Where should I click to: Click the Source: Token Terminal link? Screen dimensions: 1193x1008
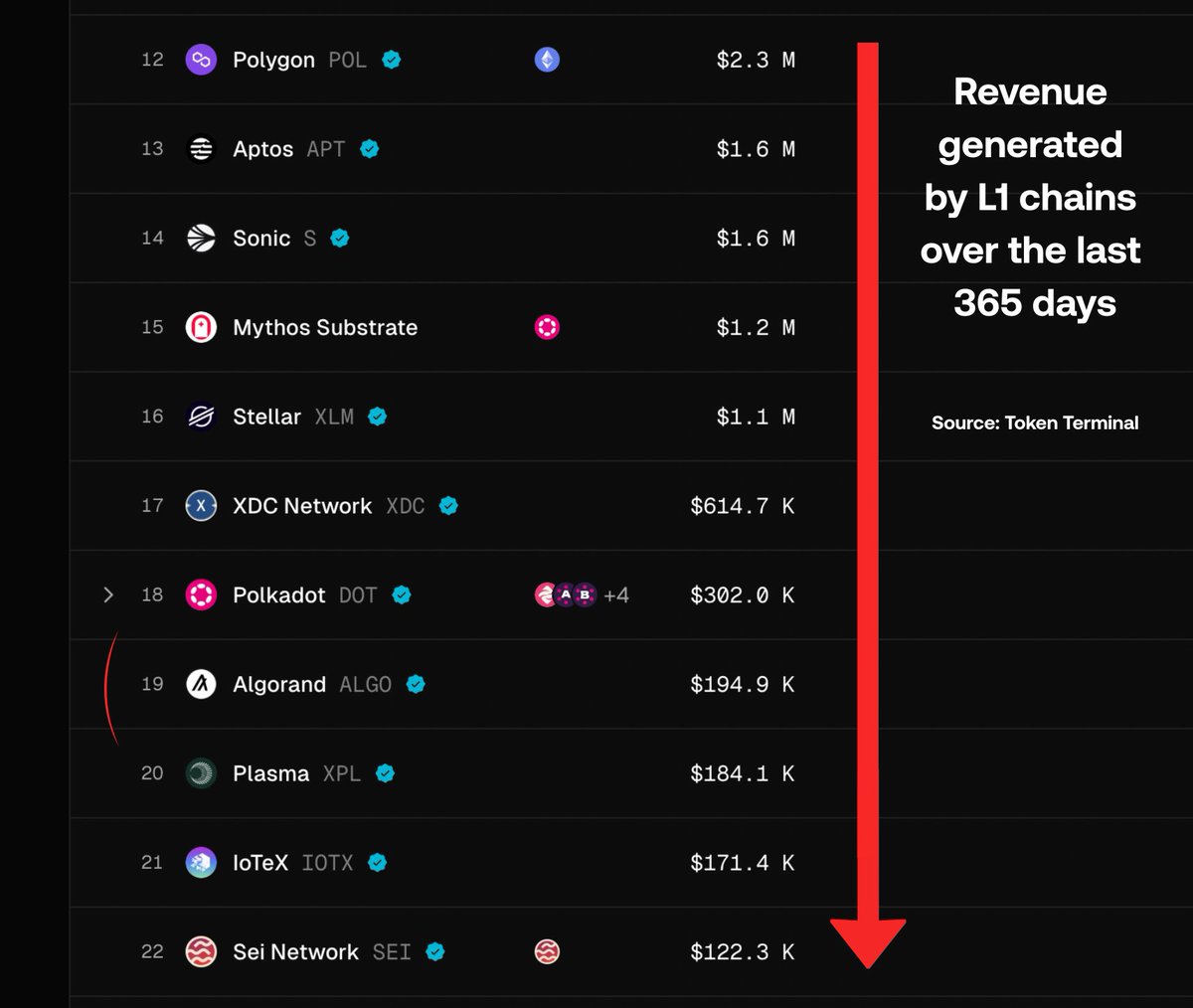1034,422
